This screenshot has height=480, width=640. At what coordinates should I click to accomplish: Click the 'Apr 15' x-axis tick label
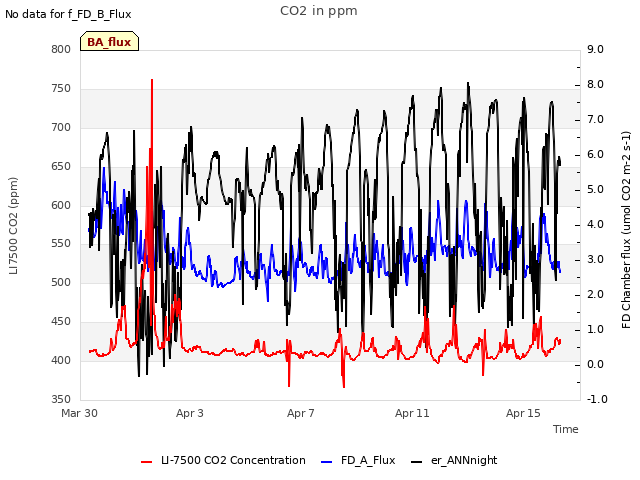click(x=523, y=413)
